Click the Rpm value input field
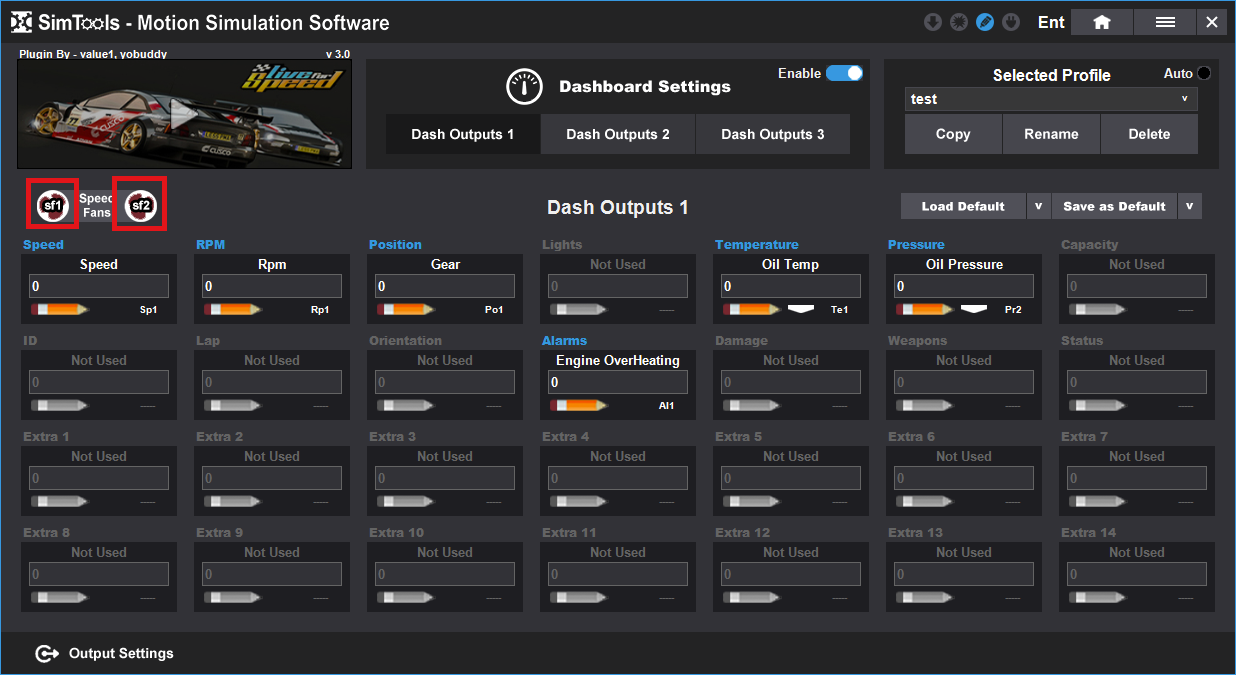The width and height of the screenshot is (1236, 675). pos(271,286)
